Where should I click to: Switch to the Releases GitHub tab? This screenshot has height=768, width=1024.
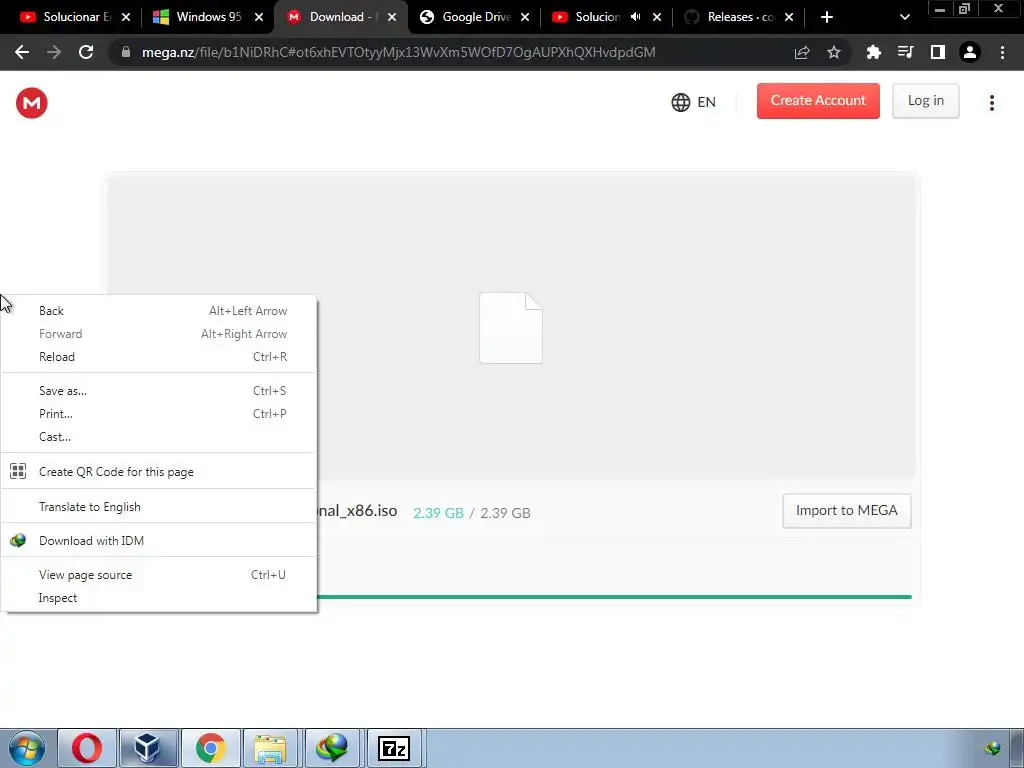coord(739,17)
